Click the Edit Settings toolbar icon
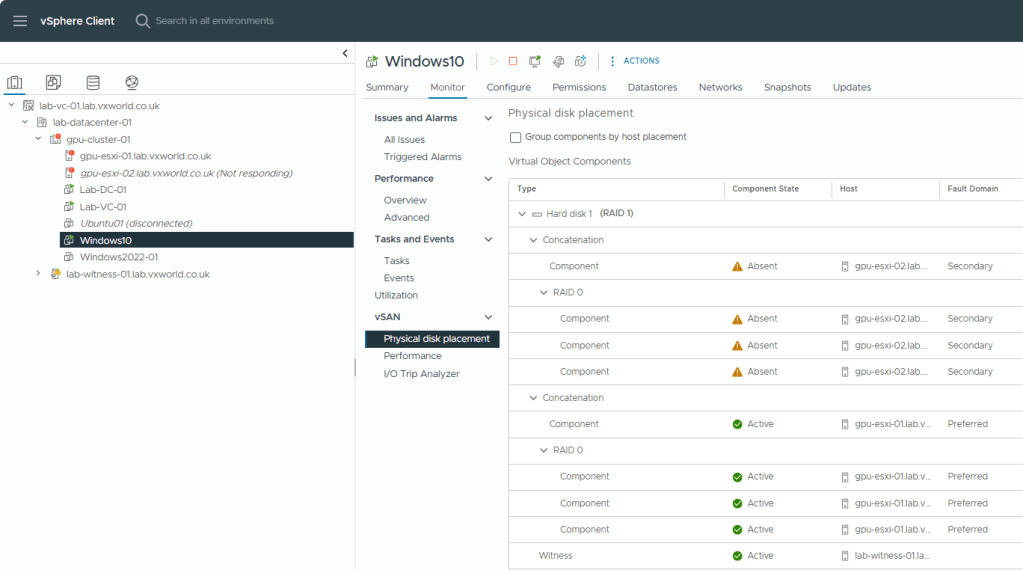 (x=558, y=61)
